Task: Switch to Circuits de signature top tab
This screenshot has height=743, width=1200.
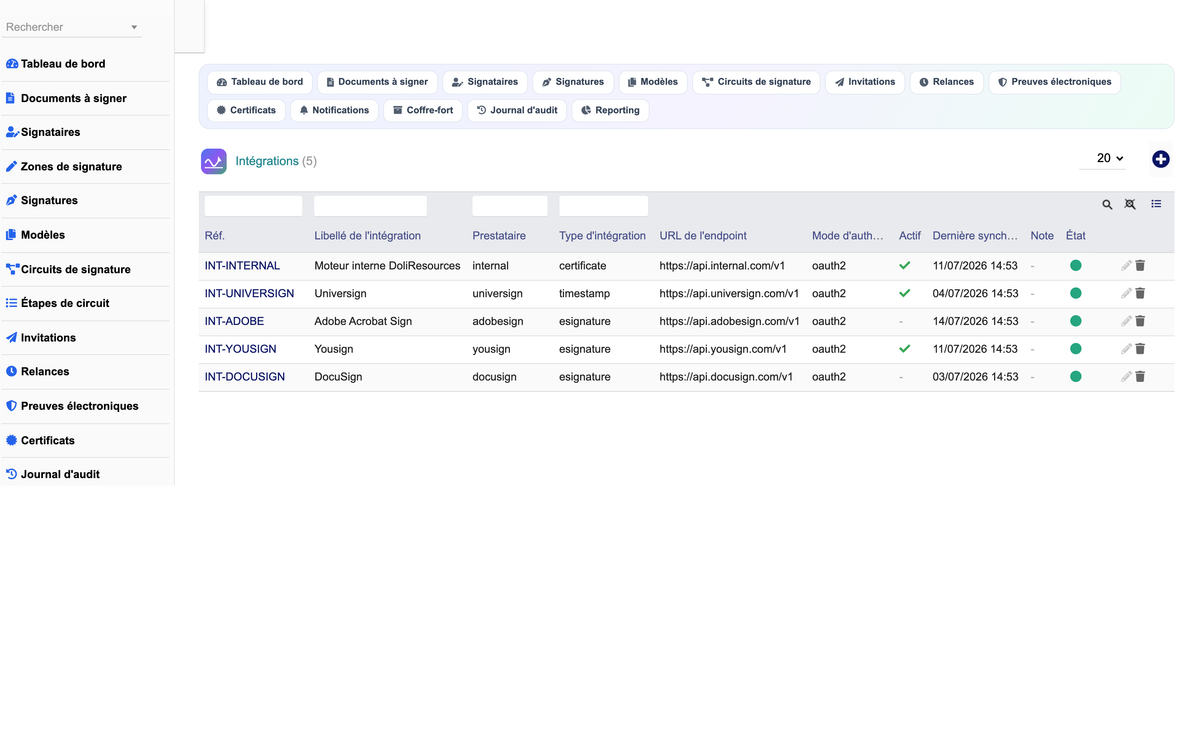Action: tap(756, 82)
